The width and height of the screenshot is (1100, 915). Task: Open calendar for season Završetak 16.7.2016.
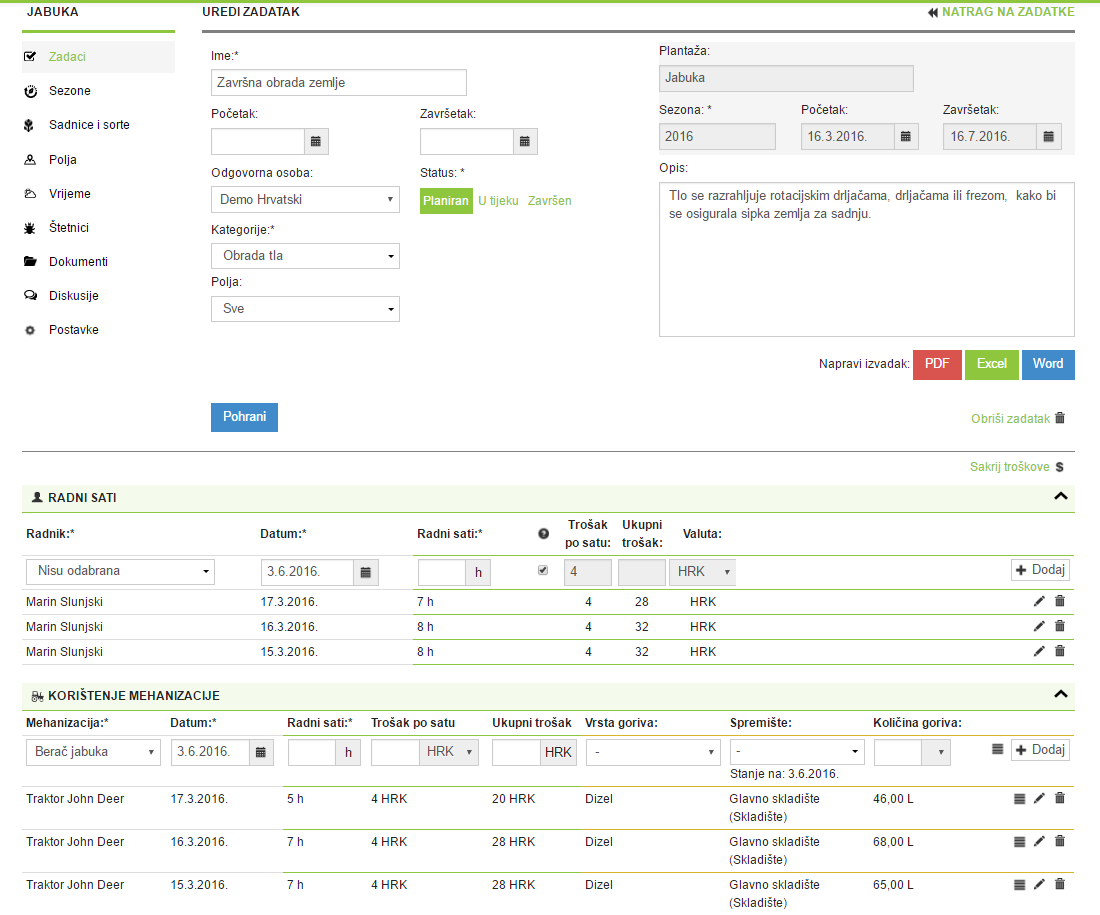tap(1049, 137)
